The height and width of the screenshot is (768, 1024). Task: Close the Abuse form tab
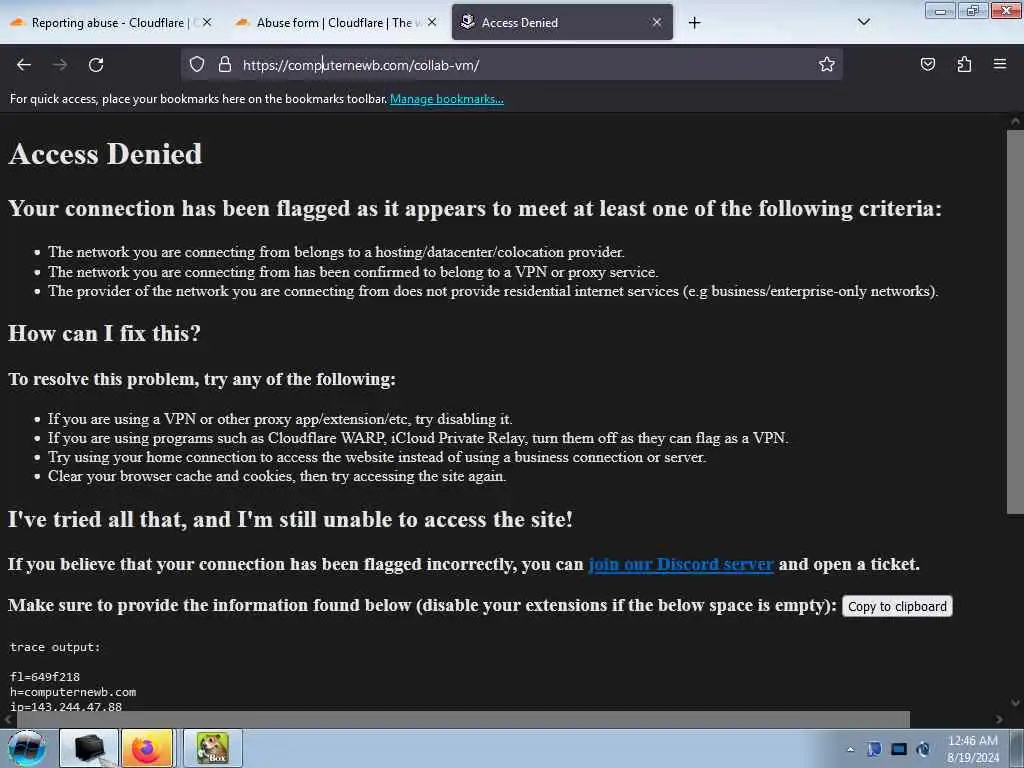tap(432, 22)
